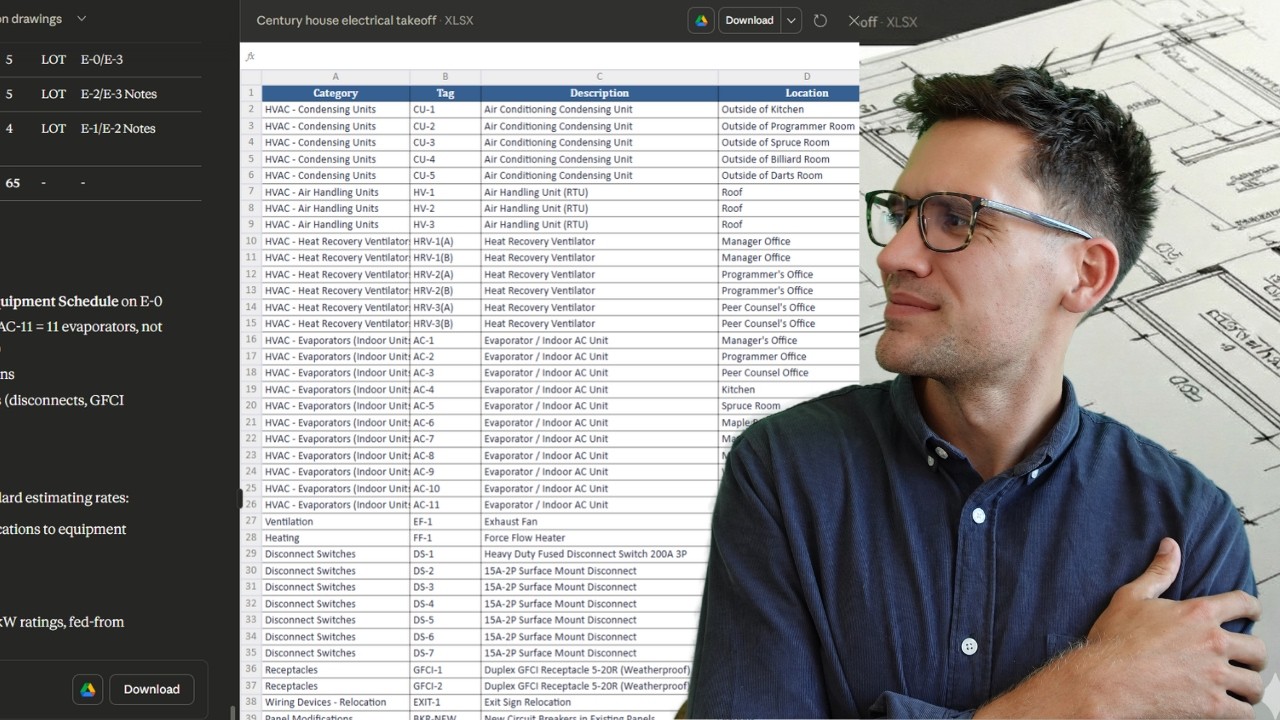Click "E-2/E-3 Notes" in the left panel
The image size is (1280, 720).
pos(119,94)
